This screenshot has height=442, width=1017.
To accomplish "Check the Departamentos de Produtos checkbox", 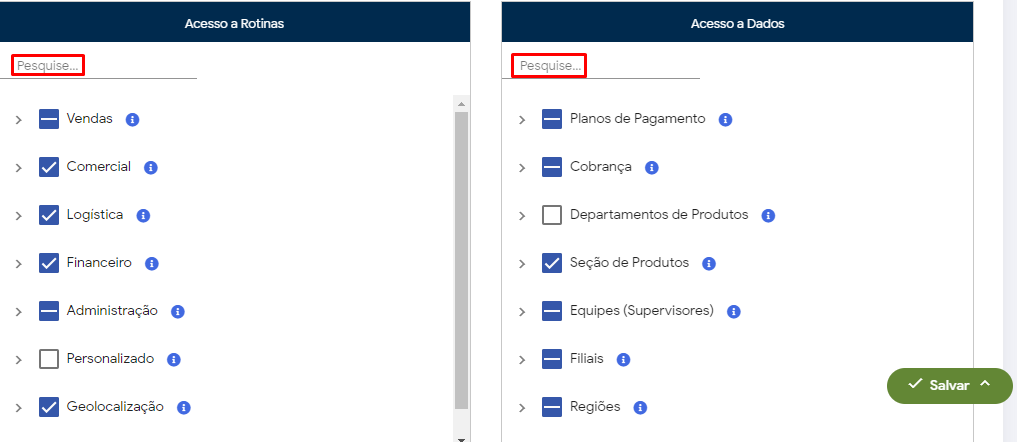I will (552, 215).
